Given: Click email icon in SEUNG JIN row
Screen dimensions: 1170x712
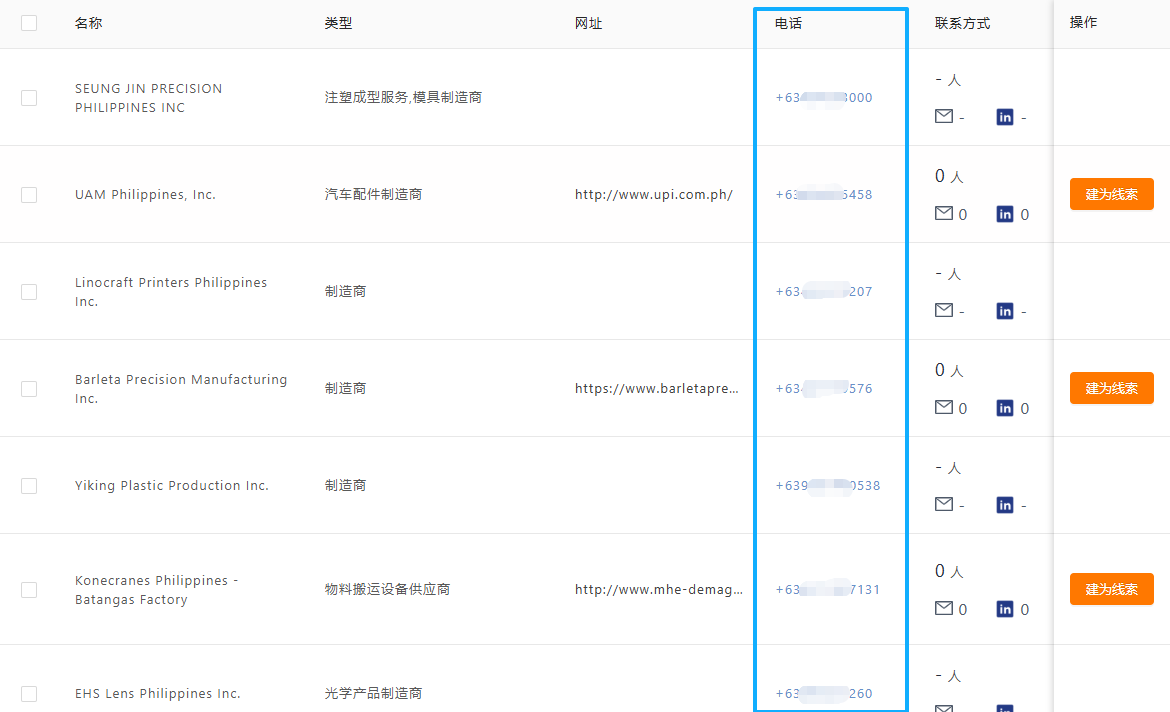Looking at the screenshot, I should [x=944, y=116].
